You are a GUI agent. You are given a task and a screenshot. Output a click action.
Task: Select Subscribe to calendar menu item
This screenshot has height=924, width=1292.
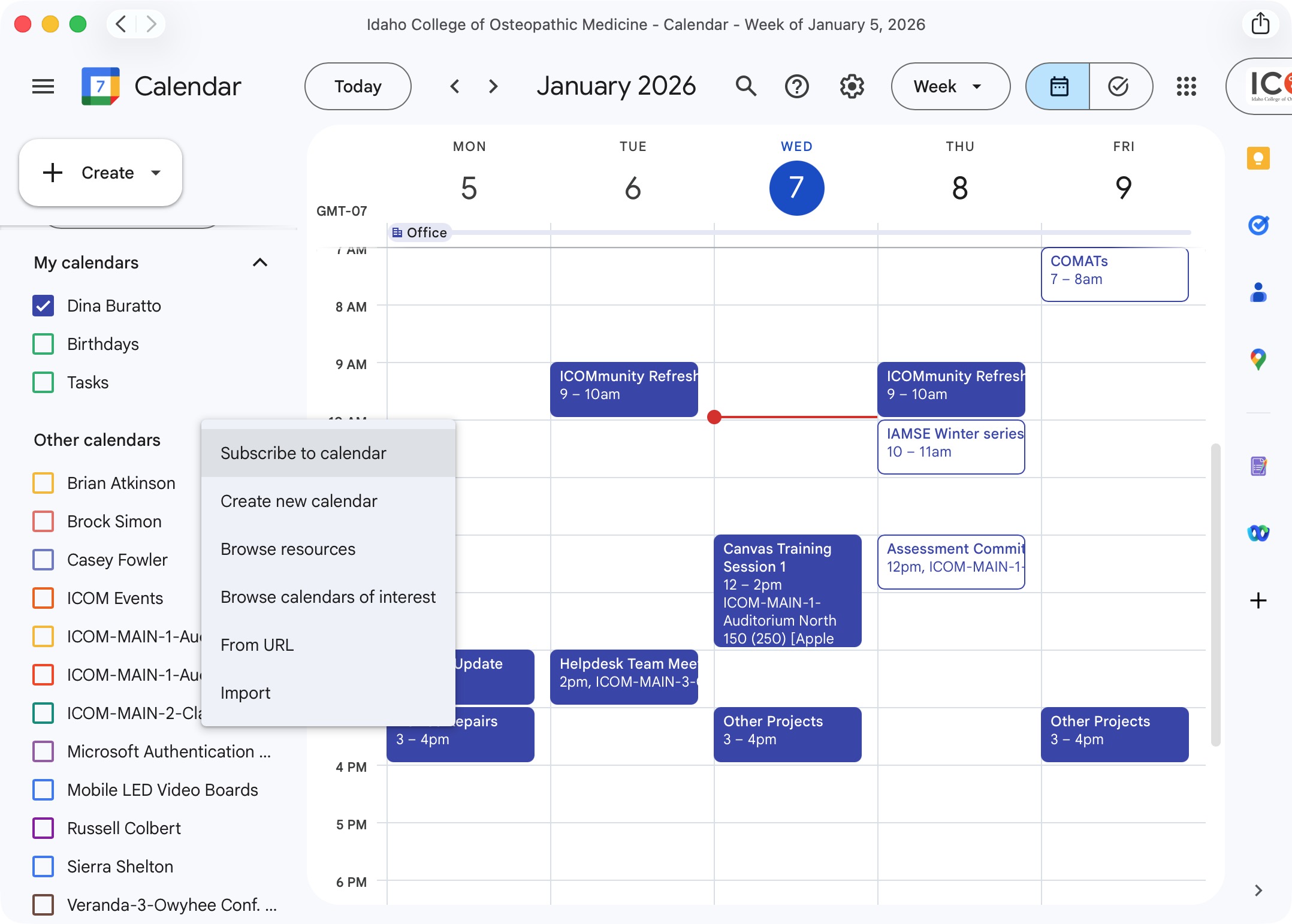point(303,453)
